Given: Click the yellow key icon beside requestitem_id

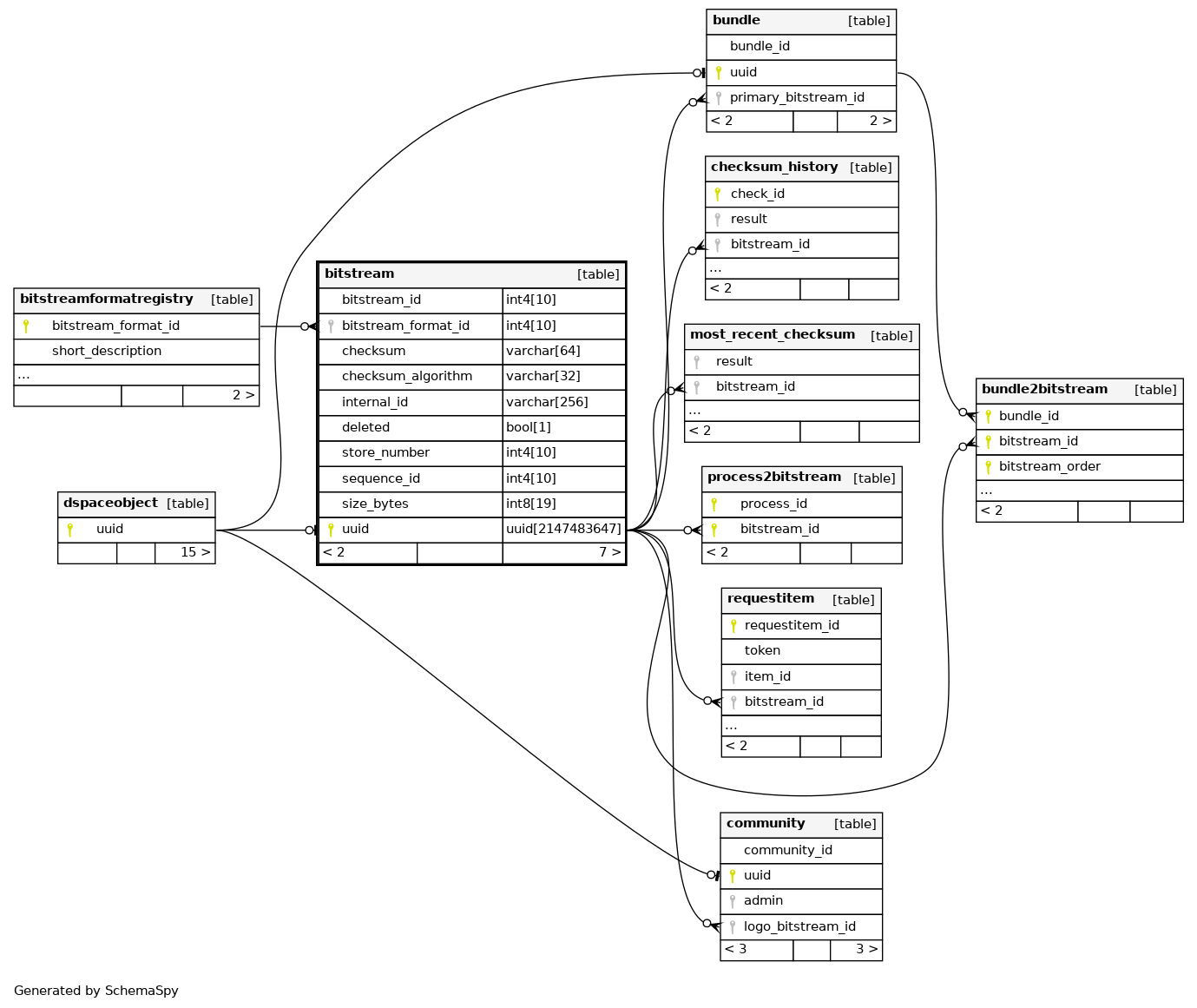Looking at the screenshot, I should 733,625.
